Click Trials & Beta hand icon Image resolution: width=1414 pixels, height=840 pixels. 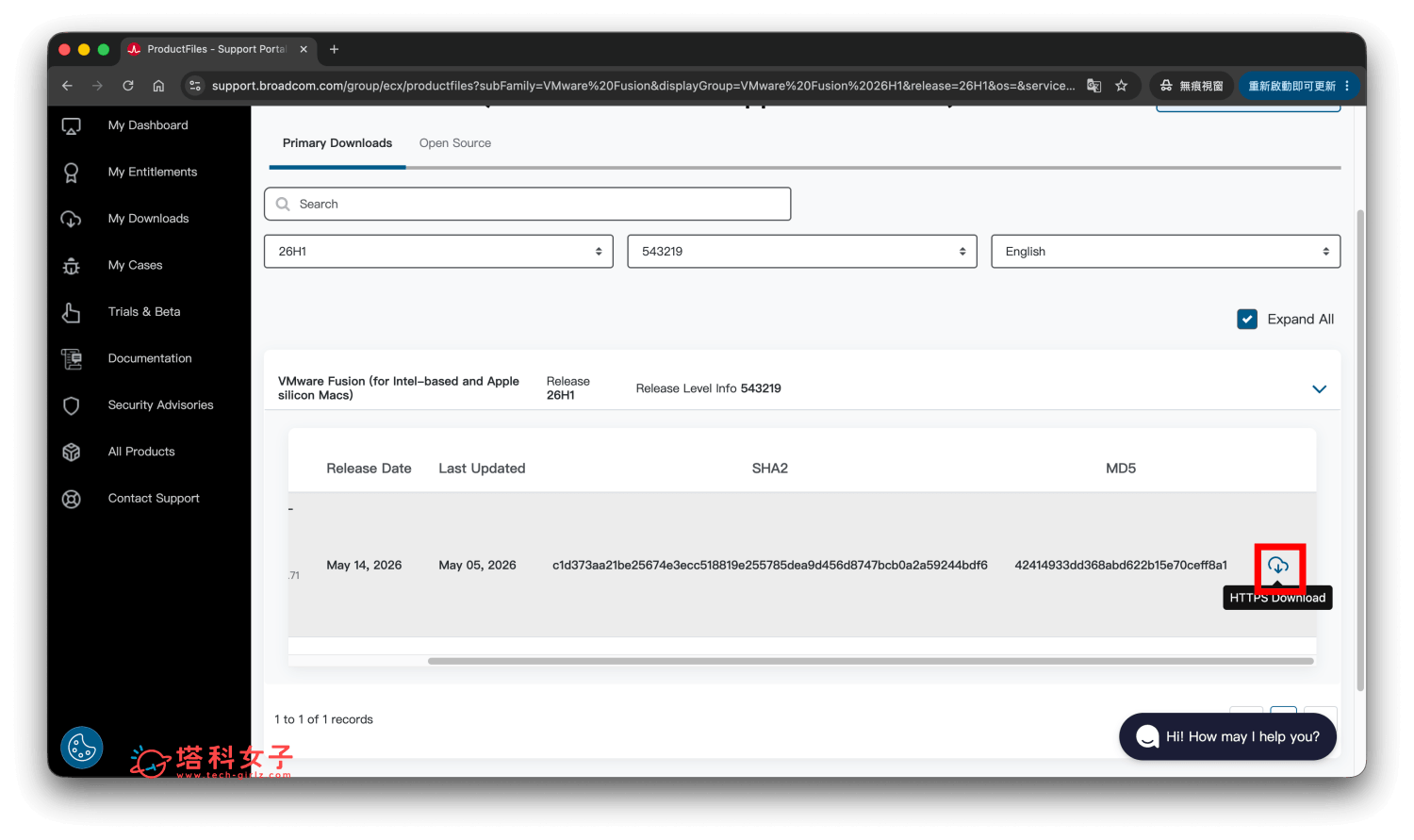tap(71, 312)
